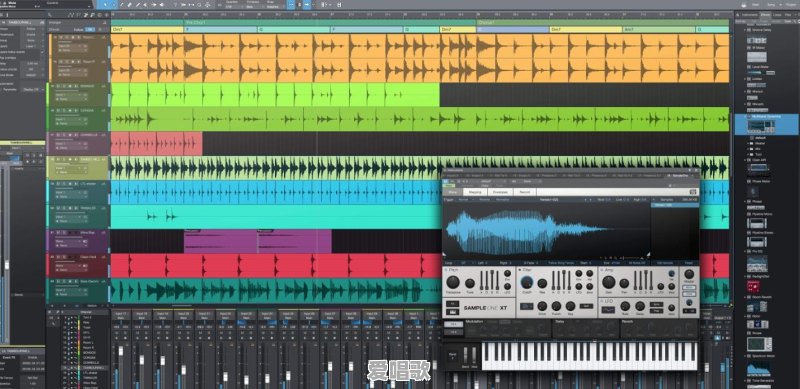
Task: Click the first Dm7 chord in the chord track
Action: coord(147,30)
